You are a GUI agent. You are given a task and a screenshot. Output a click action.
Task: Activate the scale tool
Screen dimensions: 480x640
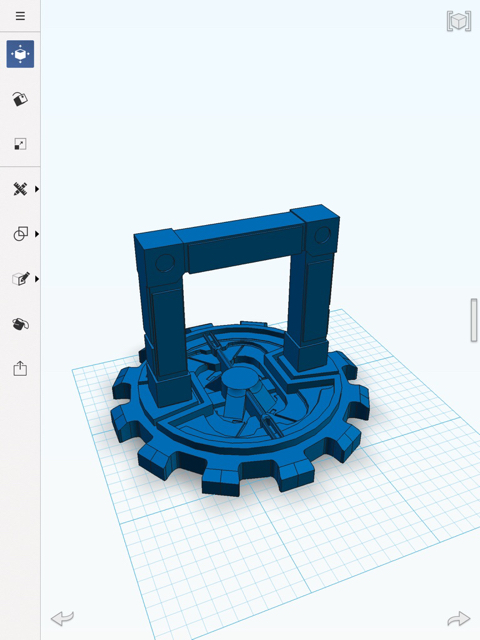[20, 144]
